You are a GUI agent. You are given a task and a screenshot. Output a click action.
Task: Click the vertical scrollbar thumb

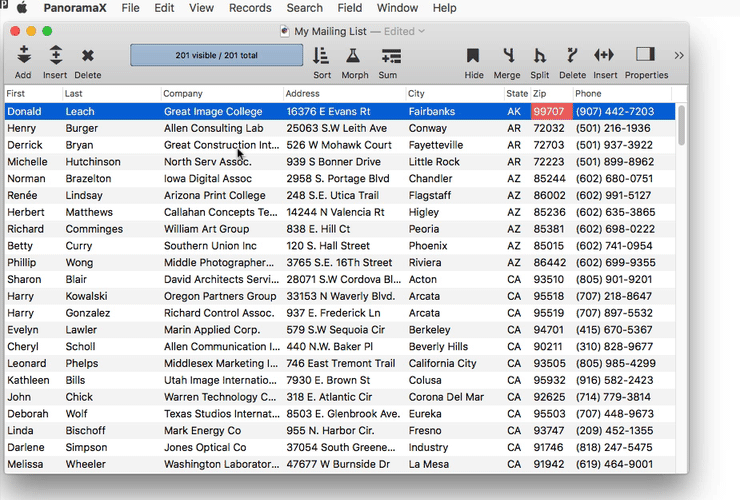pyautogui.click(x=681, y=125)
